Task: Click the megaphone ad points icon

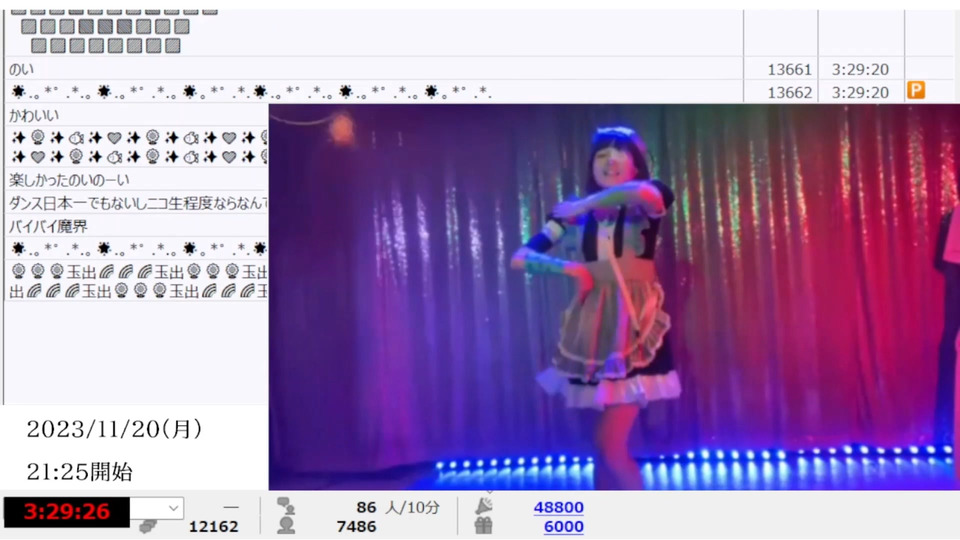Action: pyautogui.click(x=484, y=506)
